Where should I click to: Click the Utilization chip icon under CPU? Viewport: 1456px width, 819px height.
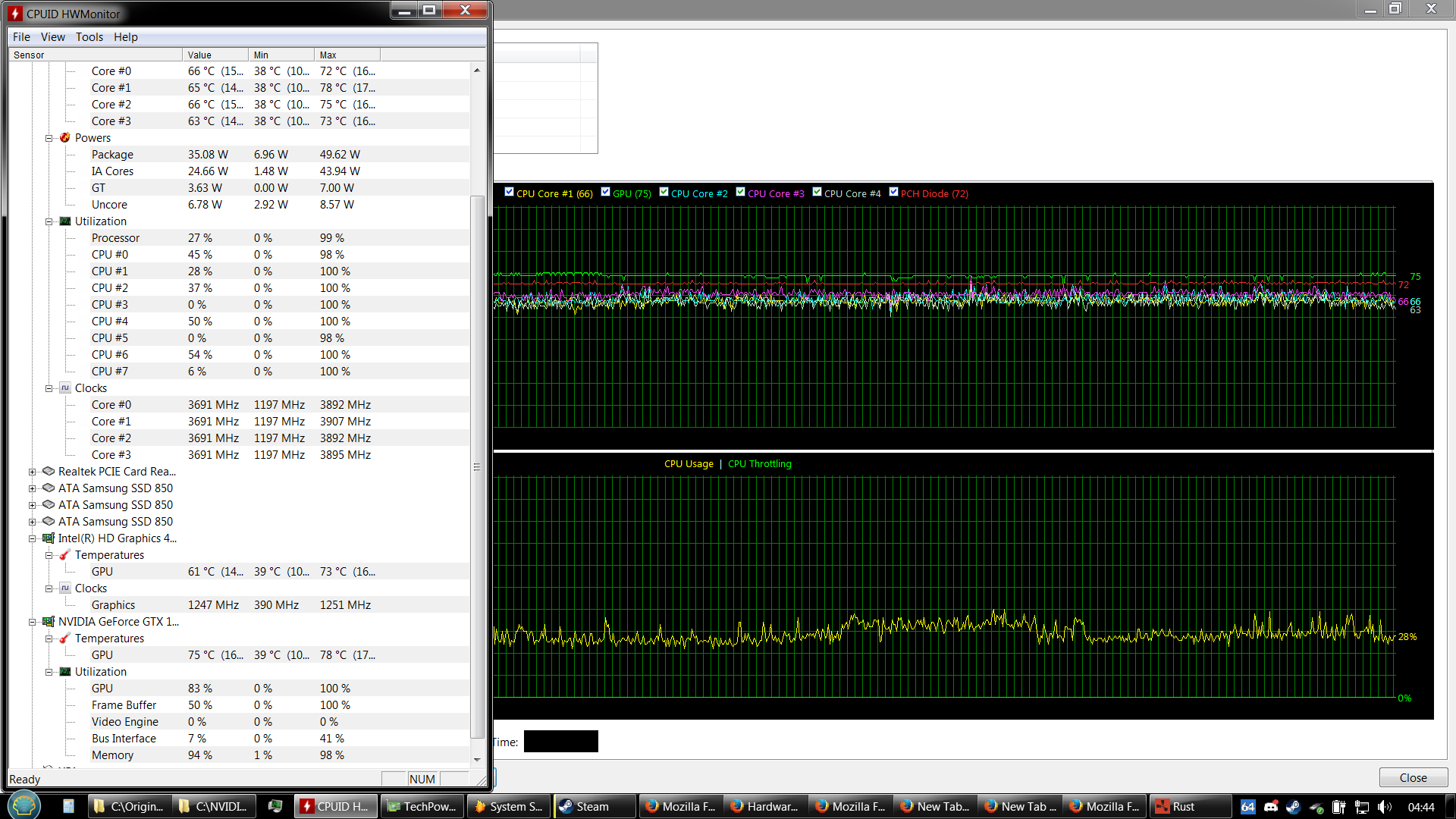coord(65,221)
